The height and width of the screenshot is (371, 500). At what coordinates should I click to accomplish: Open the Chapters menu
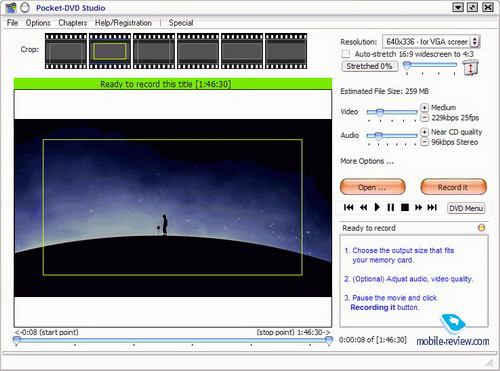click(73, 23)
